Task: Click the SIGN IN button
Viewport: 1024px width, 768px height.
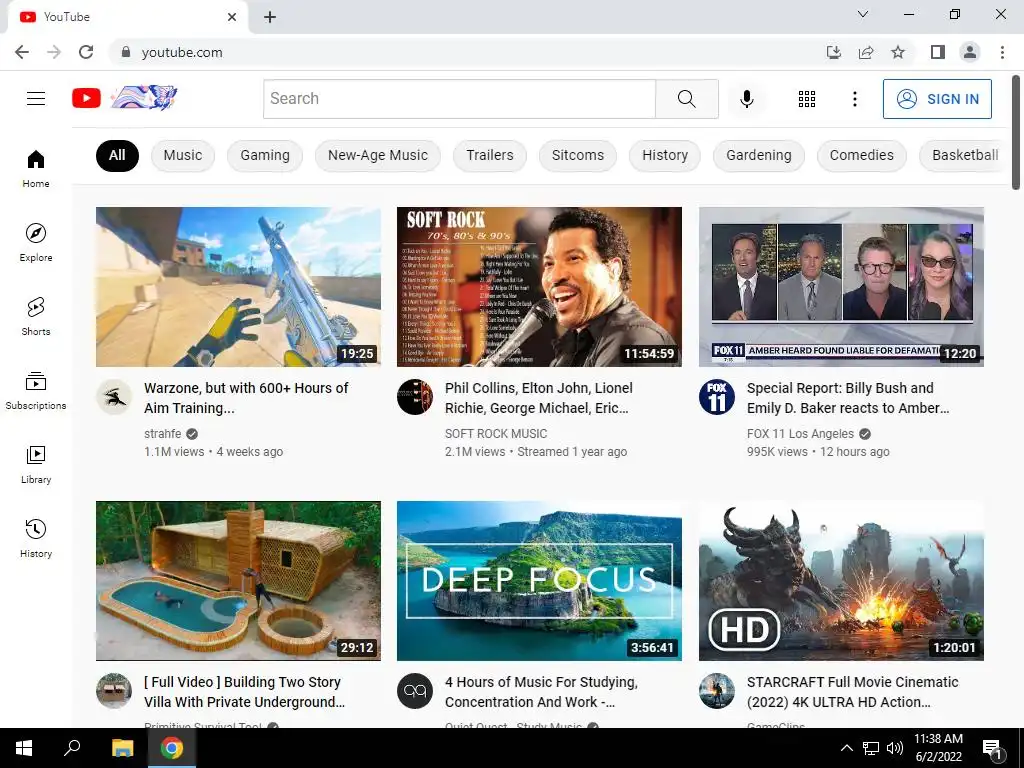Action: 937,99
